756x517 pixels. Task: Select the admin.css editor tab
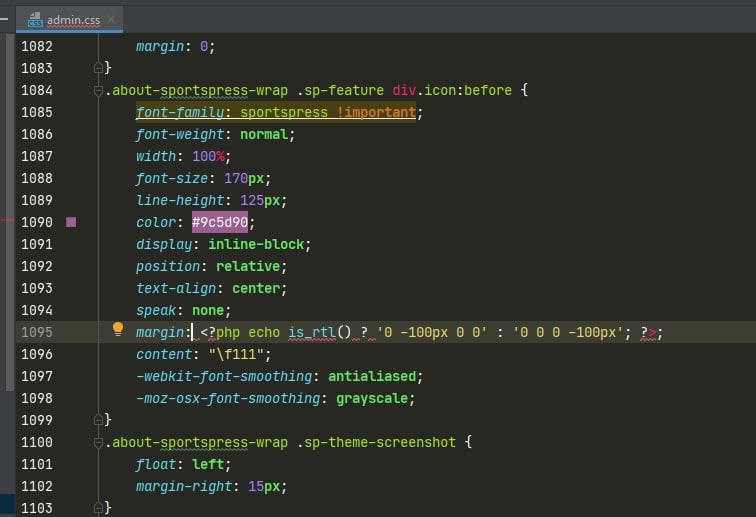point(69,20)
